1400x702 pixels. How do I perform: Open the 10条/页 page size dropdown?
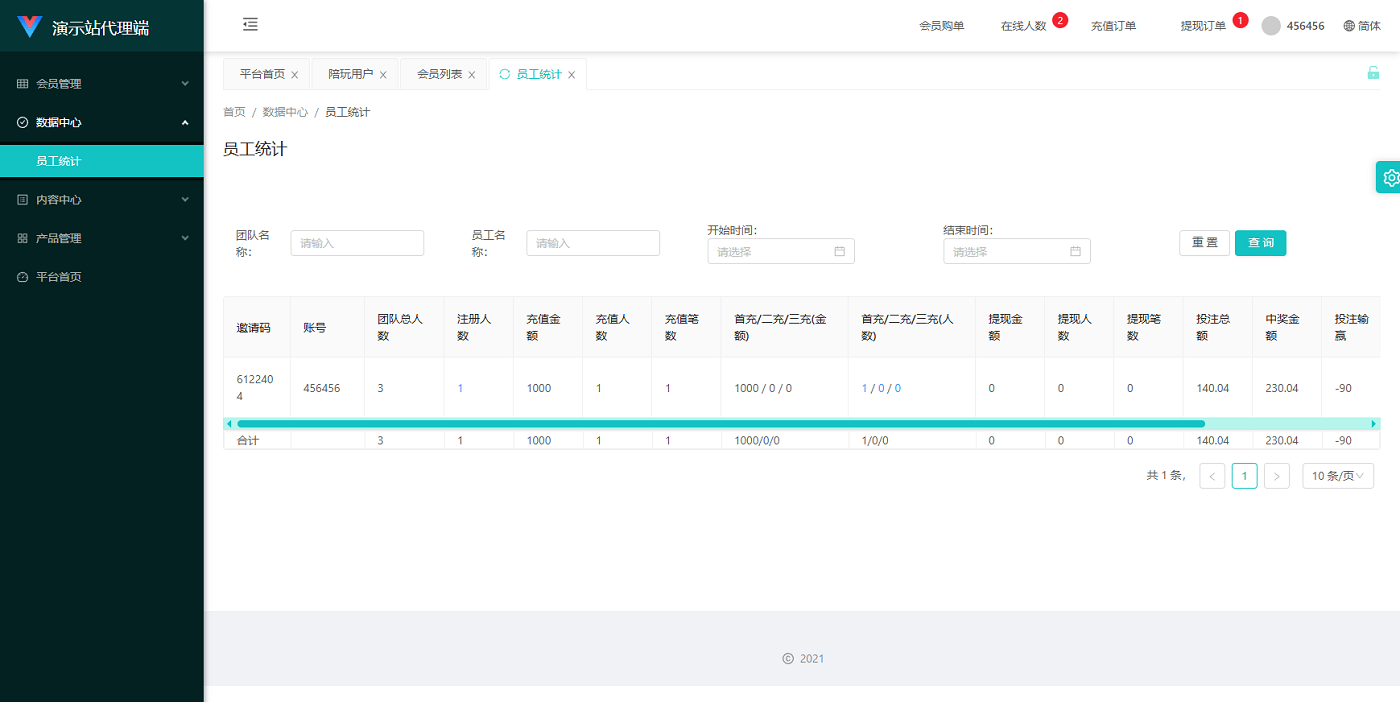tap(1337, 476)
